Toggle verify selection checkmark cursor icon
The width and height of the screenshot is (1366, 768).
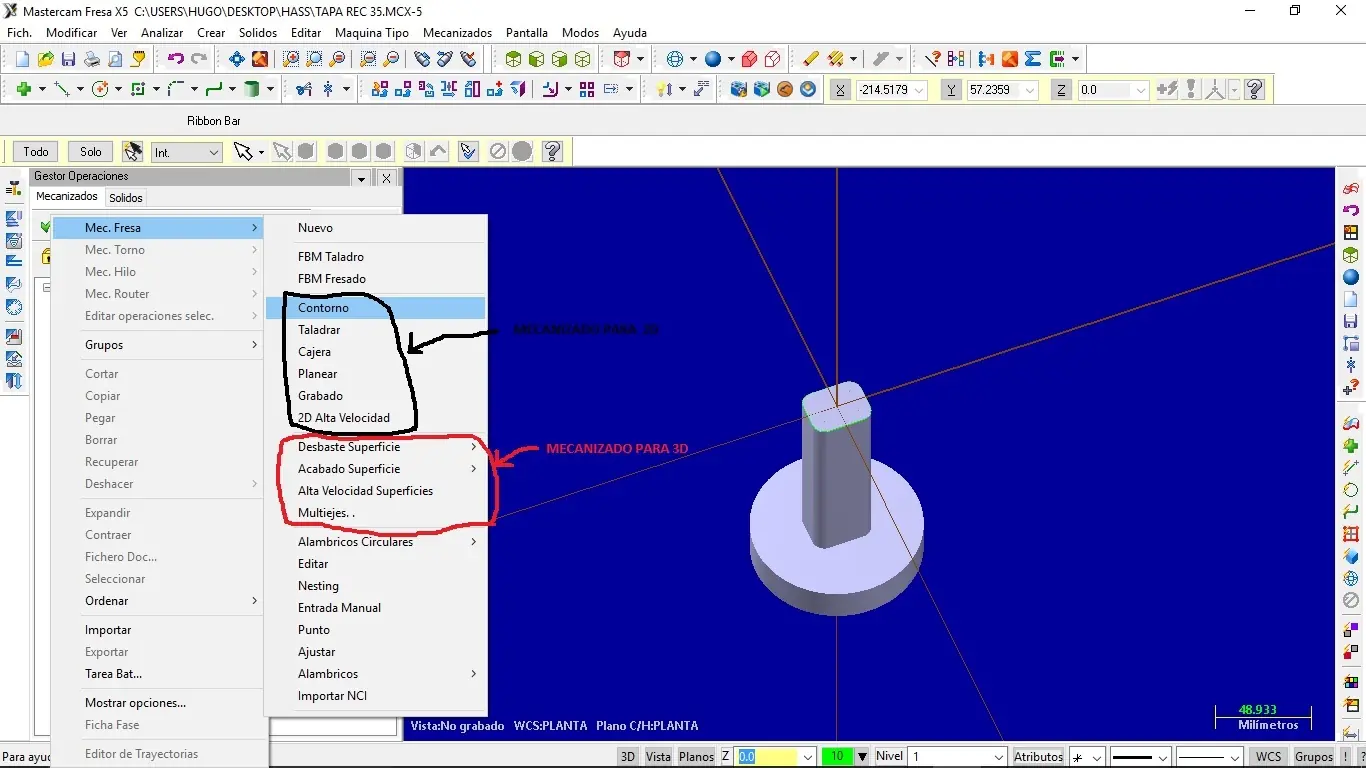468,152
